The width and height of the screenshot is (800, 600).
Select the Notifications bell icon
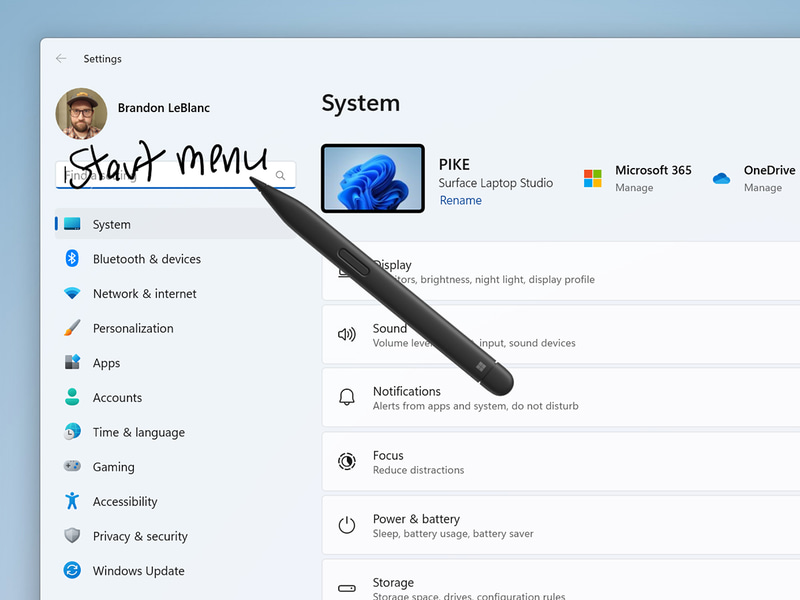click(347, 397)
